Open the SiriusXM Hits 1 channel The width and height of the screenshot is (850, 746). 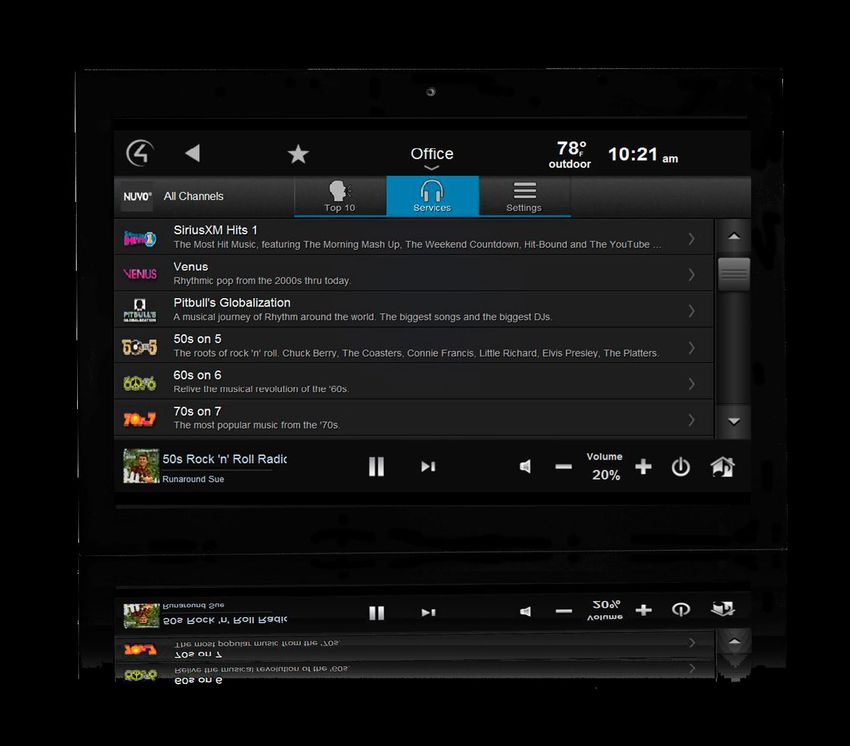414,237
